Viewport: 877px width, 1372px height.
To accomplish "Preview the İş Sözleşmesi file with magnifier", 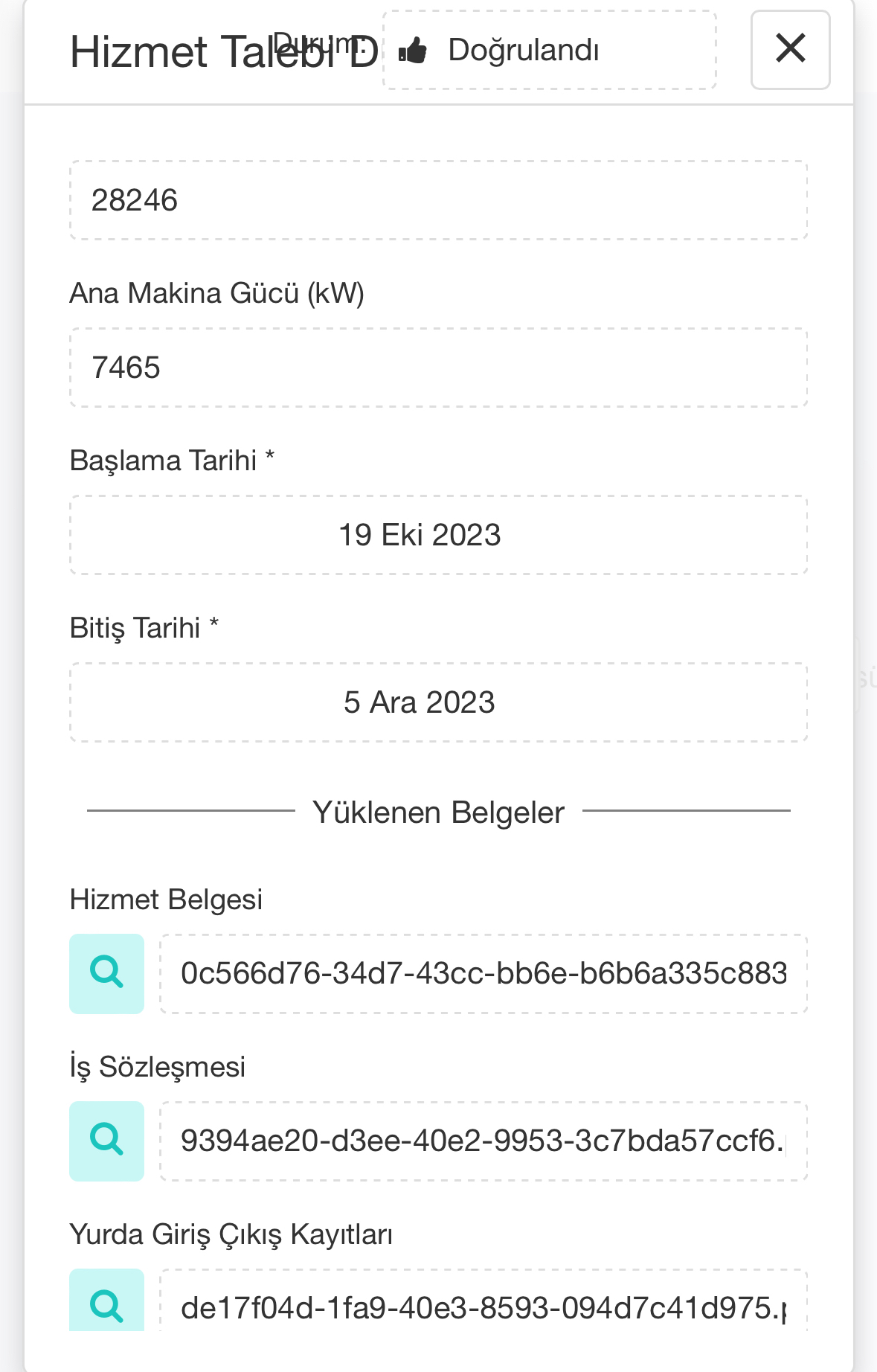I will point(106,1141).
